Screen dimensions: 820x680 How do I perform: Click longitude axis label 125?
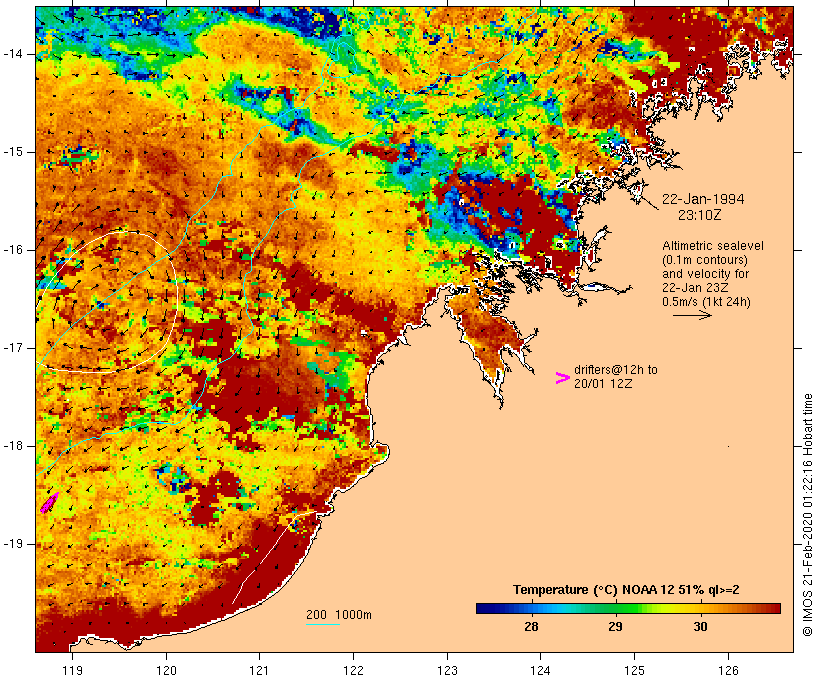point(634,670)
